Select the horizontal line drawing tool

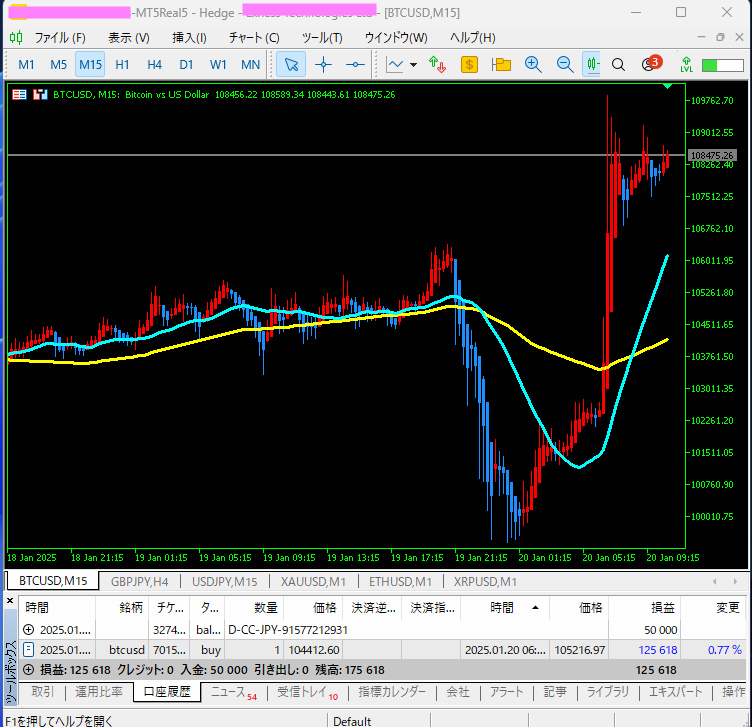(x=355, y=65)
